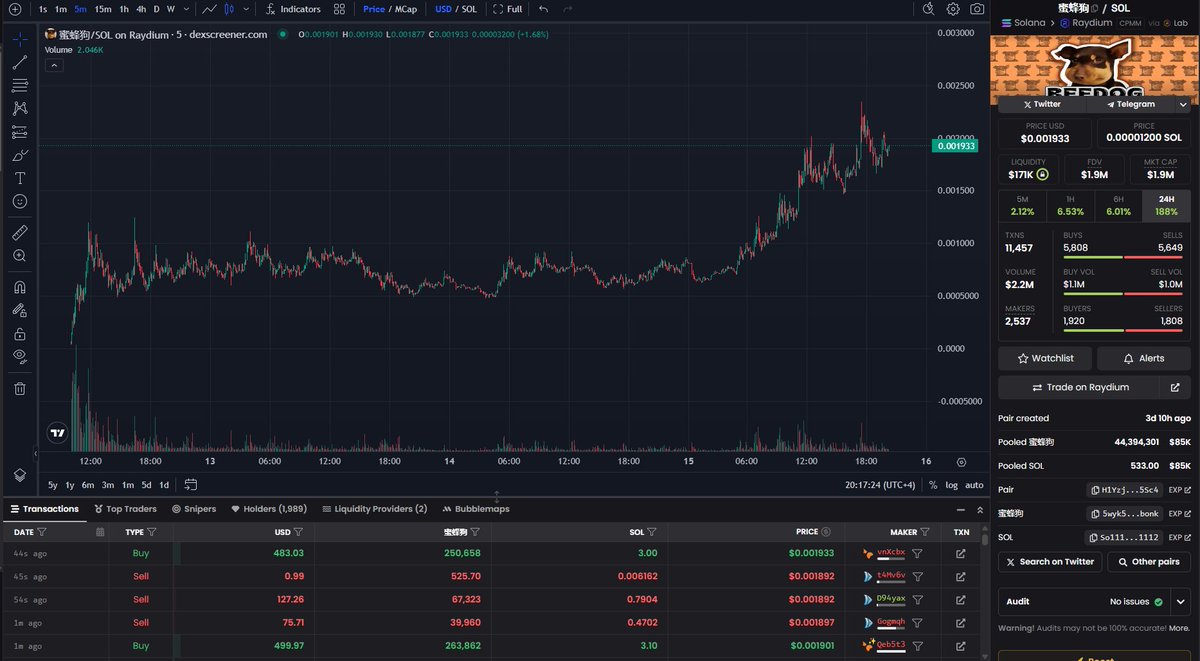This screenshot has width=1200, height=661.
Task: Open the Liquidity Providers (2) tab
Action: click(374, 509)
